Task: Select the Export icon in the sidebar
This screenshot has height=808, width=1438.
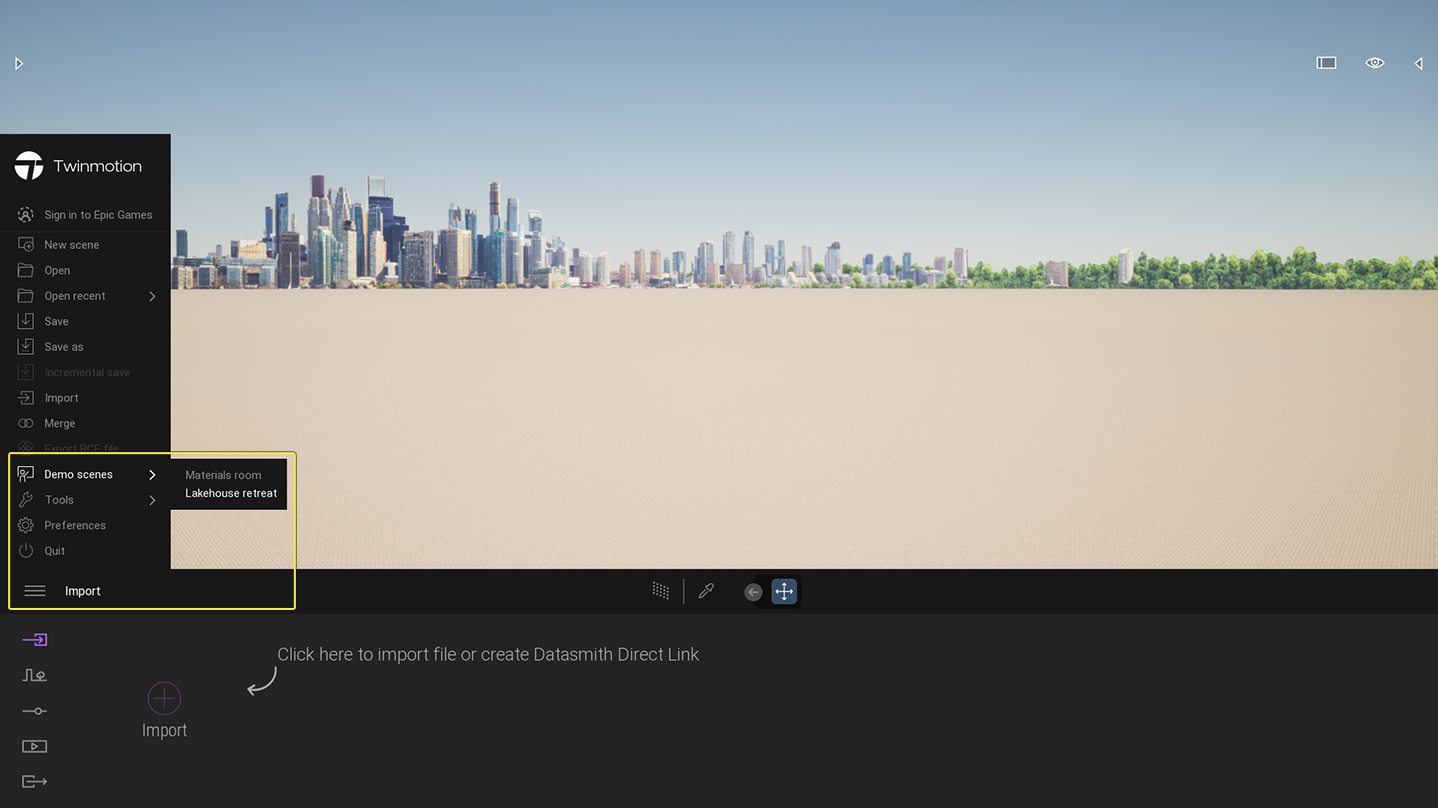Action: [x=34, y=781]
